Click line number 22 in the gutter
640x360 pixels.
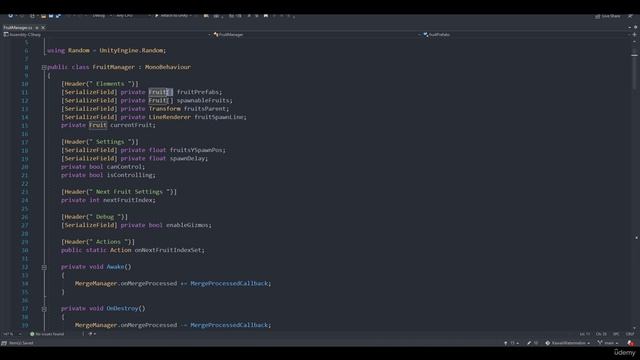pos(24,184)
